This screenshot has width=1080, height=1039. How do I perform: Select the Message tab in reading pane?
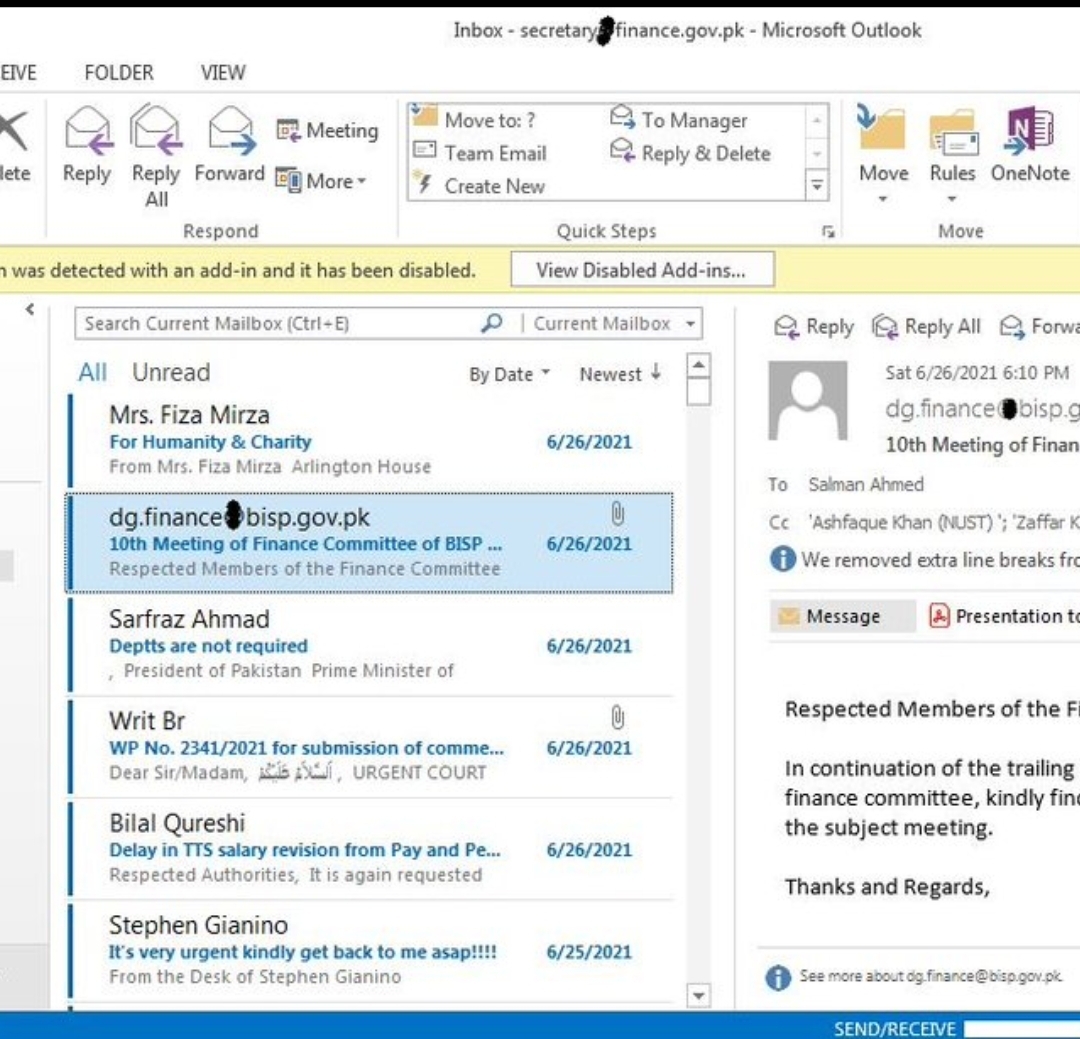[842, 616]
